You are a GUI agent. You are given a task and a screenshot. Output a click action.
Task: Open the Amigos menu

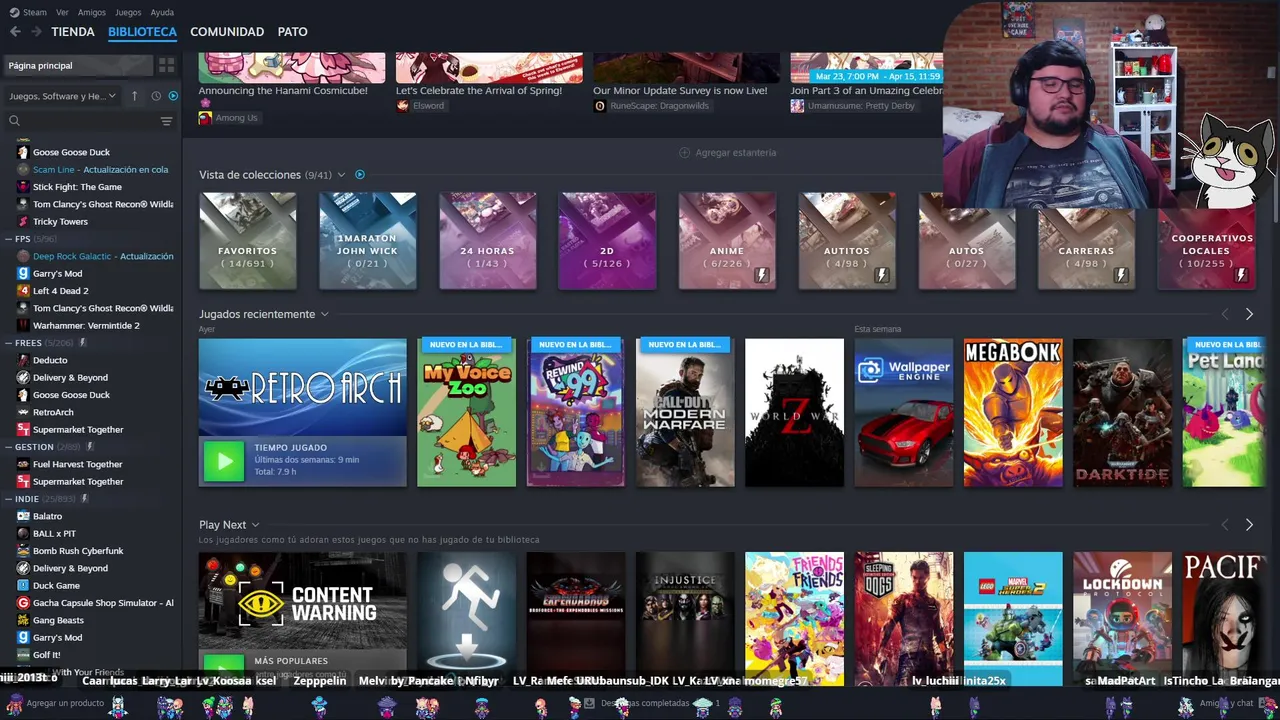(x=92, y=12)
